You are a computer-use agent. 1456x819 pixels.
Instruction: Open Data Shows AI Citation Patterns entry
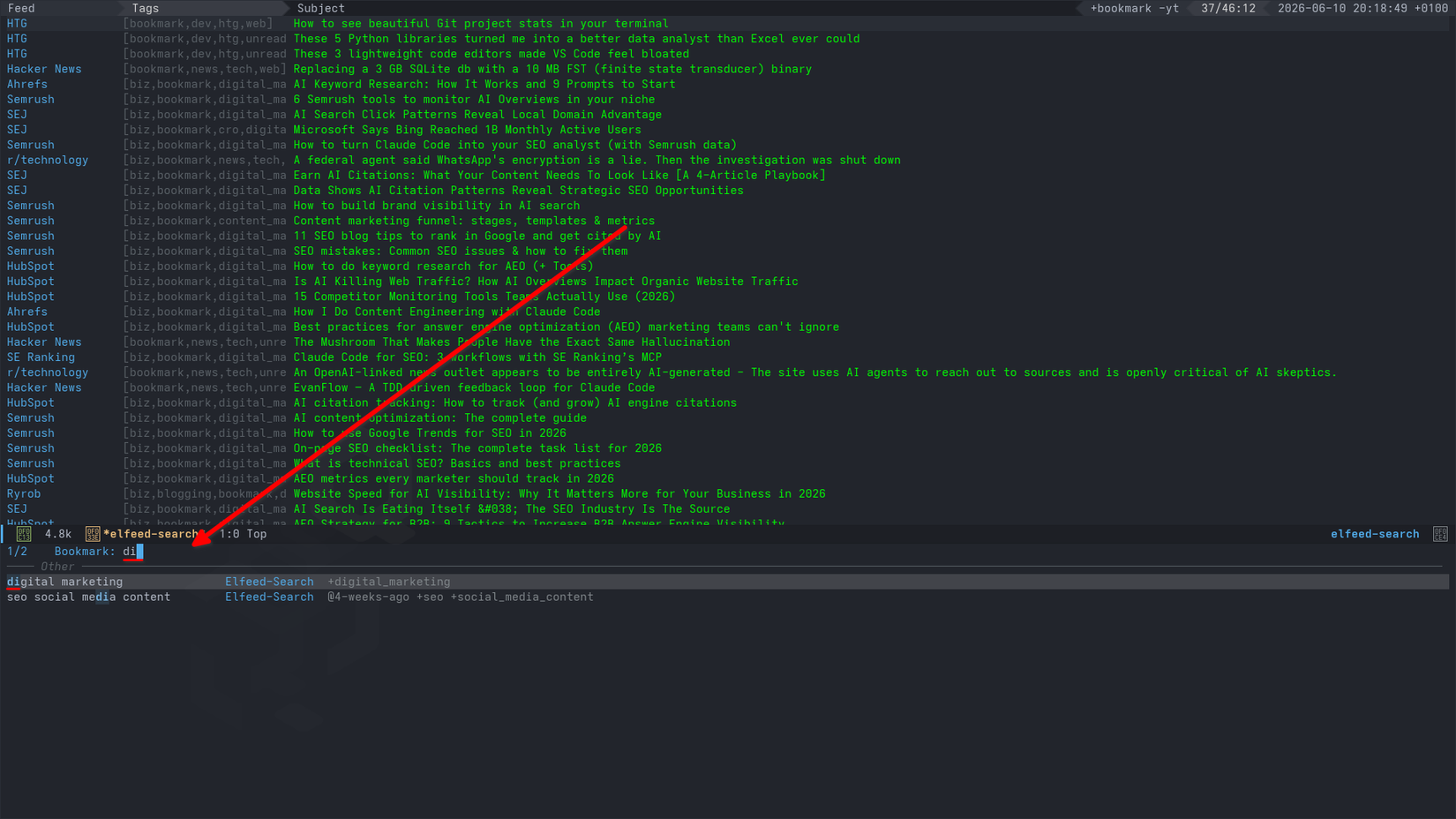(518, 191)
